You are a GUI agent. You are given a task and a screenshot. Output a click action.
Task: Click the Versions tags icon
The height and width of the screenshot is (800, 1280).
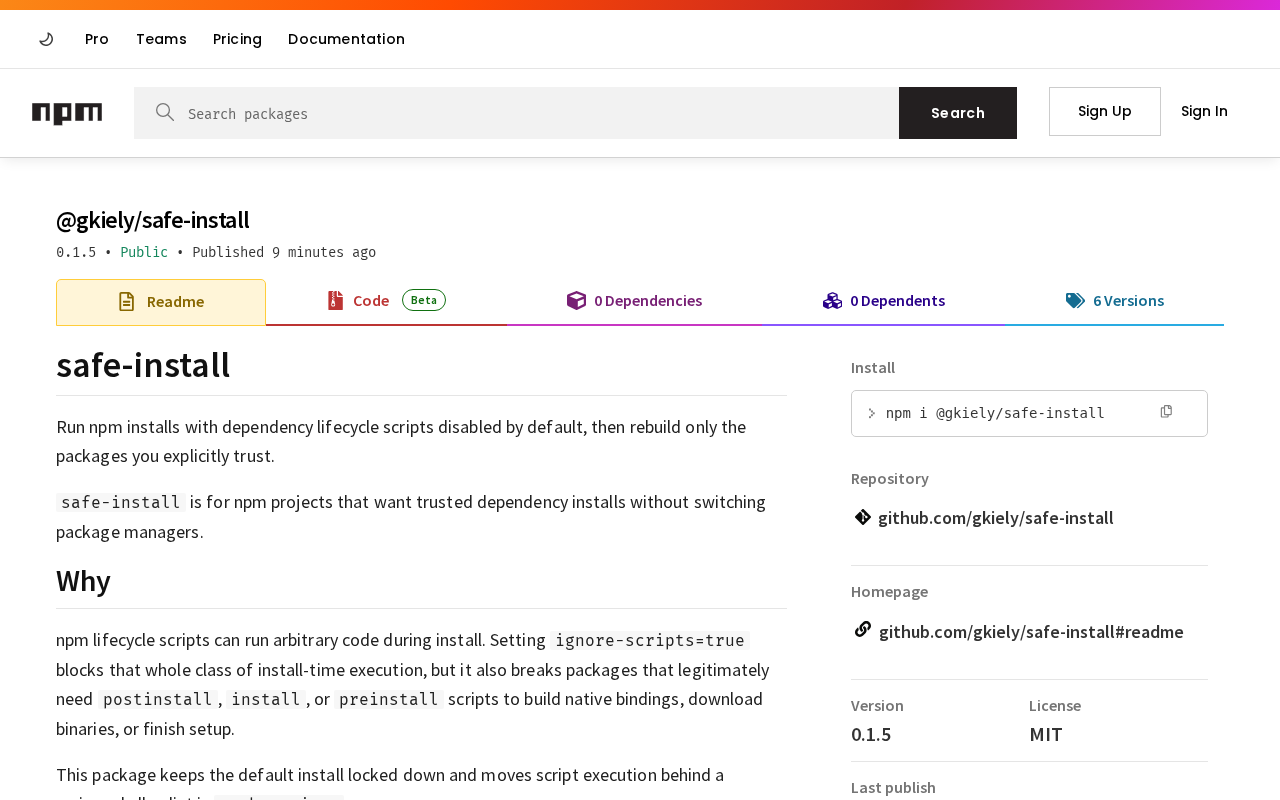tap(1075, 300)
